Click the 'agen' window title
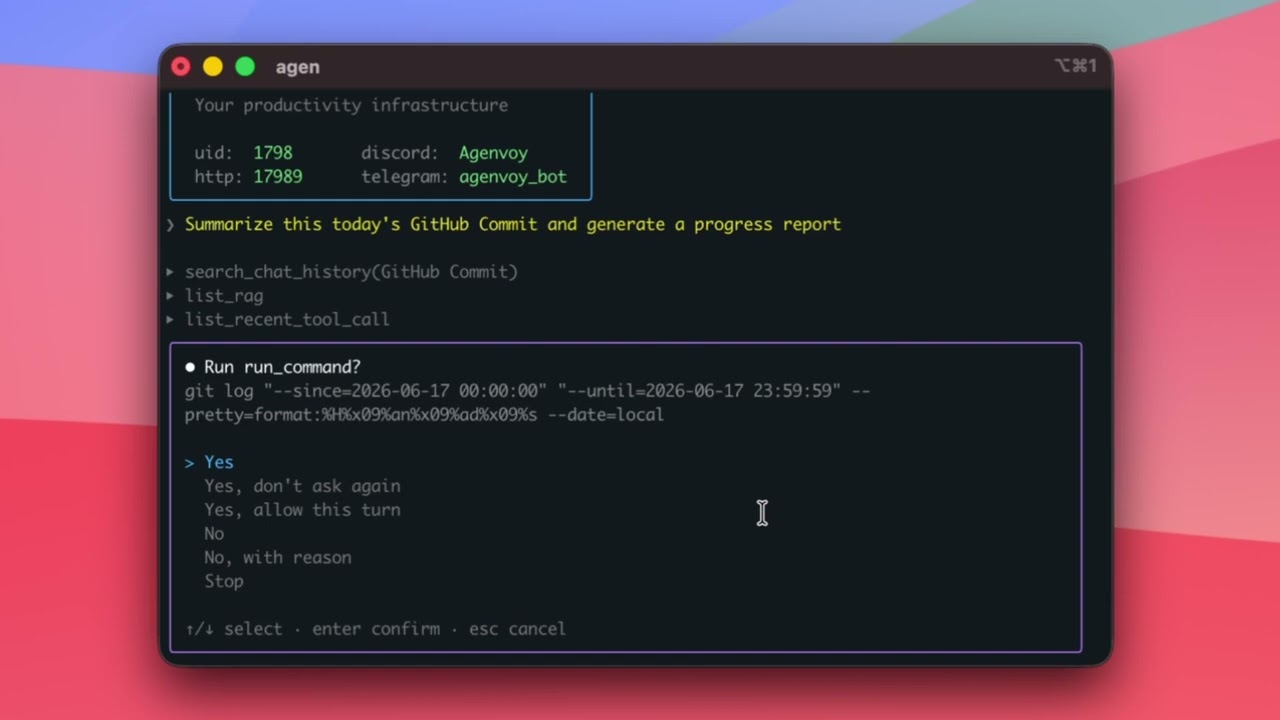Image resolution: width=1280 pixels, height=720 pixels. coord(298,67)
